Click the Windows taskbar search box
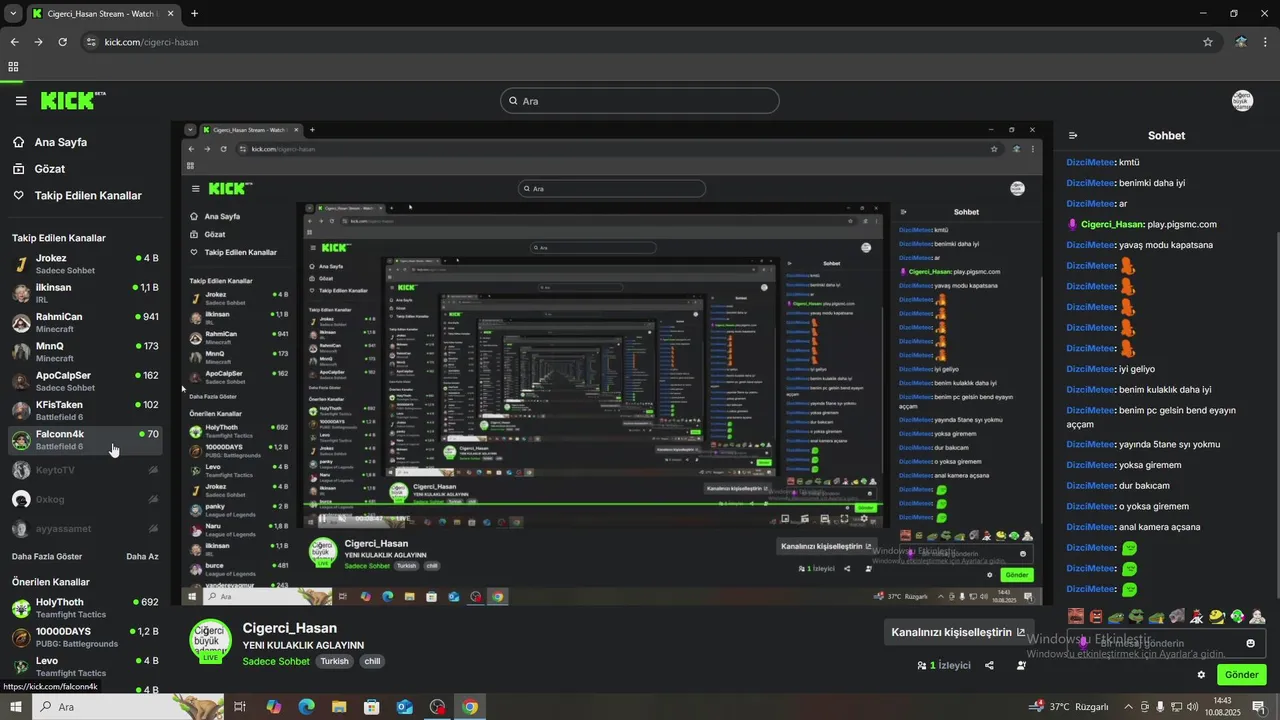 pos(129,707)
